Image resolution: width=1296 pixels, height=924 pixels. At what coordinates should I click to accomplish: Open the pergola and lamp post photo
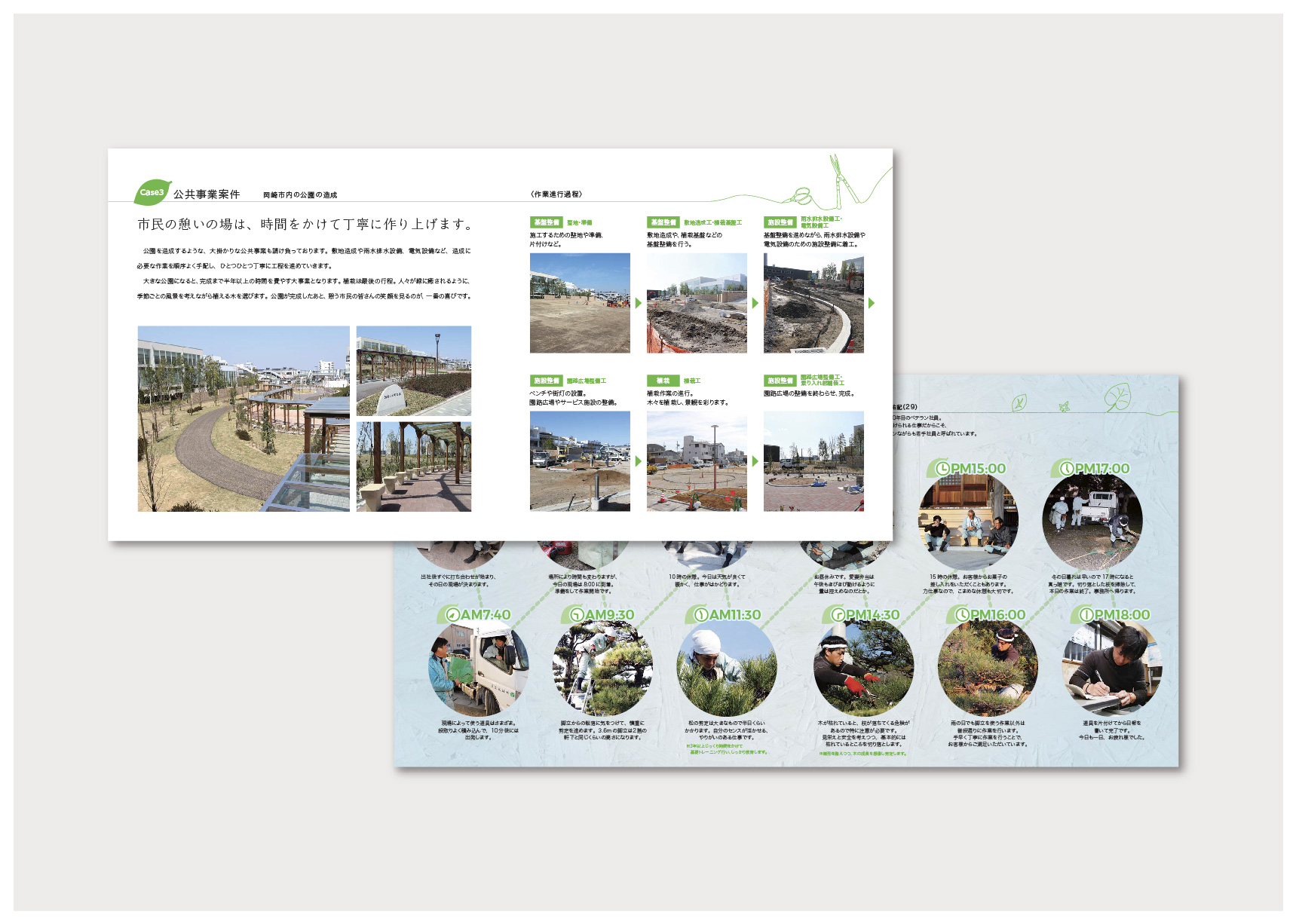click(414, 371)
